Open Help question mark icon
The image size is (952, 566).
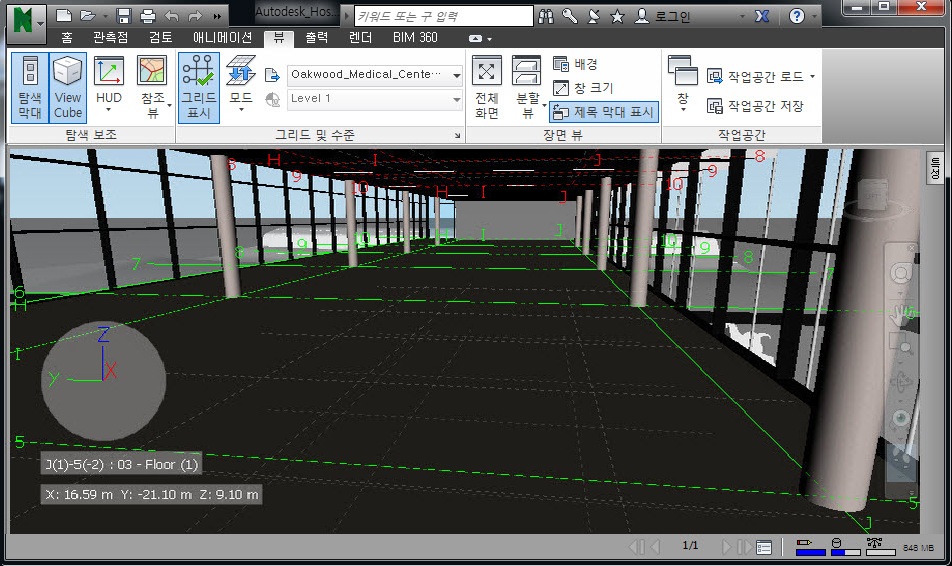pyautogui.click(x=797, y=16)
